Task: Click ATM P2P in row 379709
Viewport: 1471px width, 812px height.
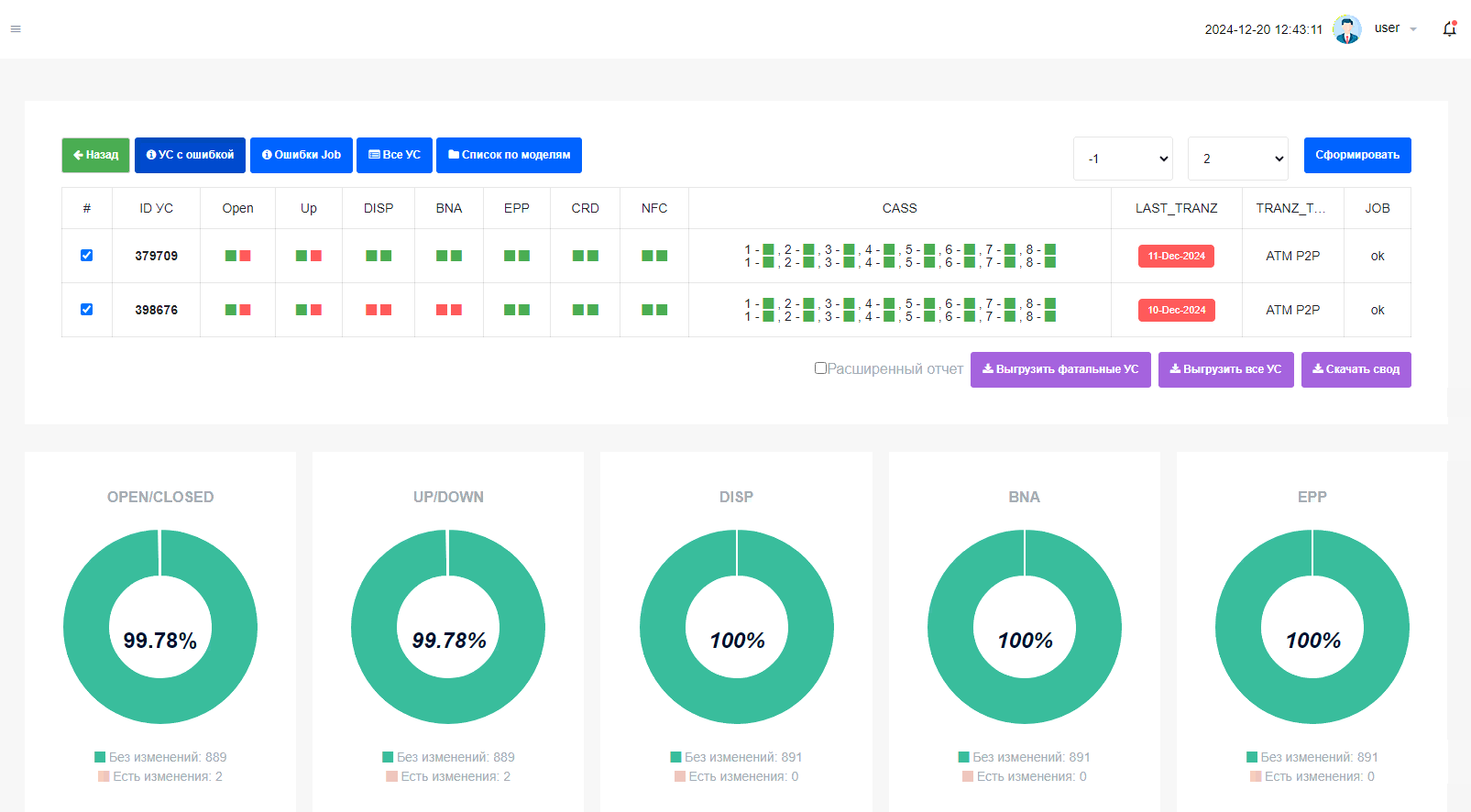Action: coord(1293,256)
